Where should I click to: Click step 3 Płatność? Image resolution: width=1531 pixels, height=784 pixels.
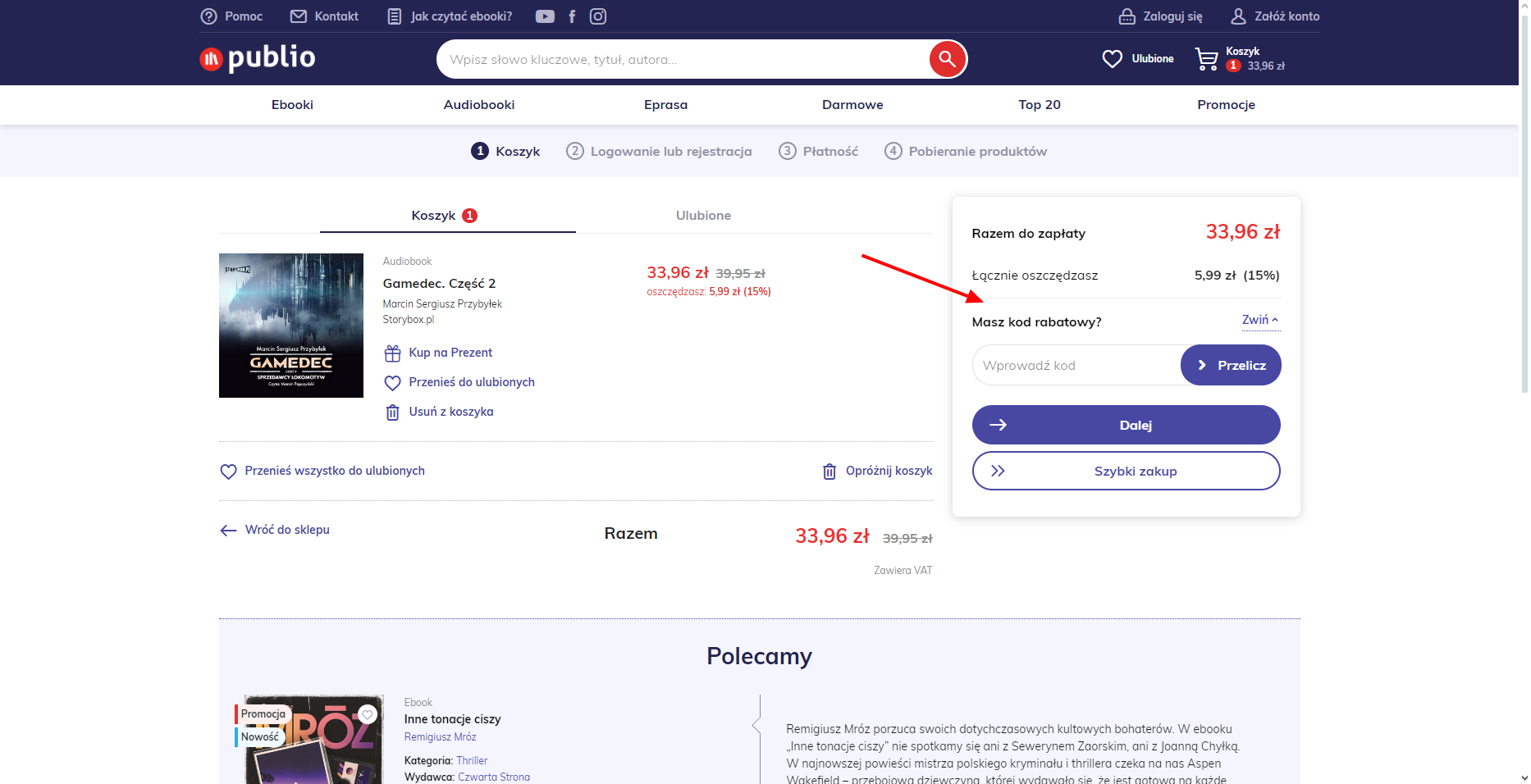point(818,152)
